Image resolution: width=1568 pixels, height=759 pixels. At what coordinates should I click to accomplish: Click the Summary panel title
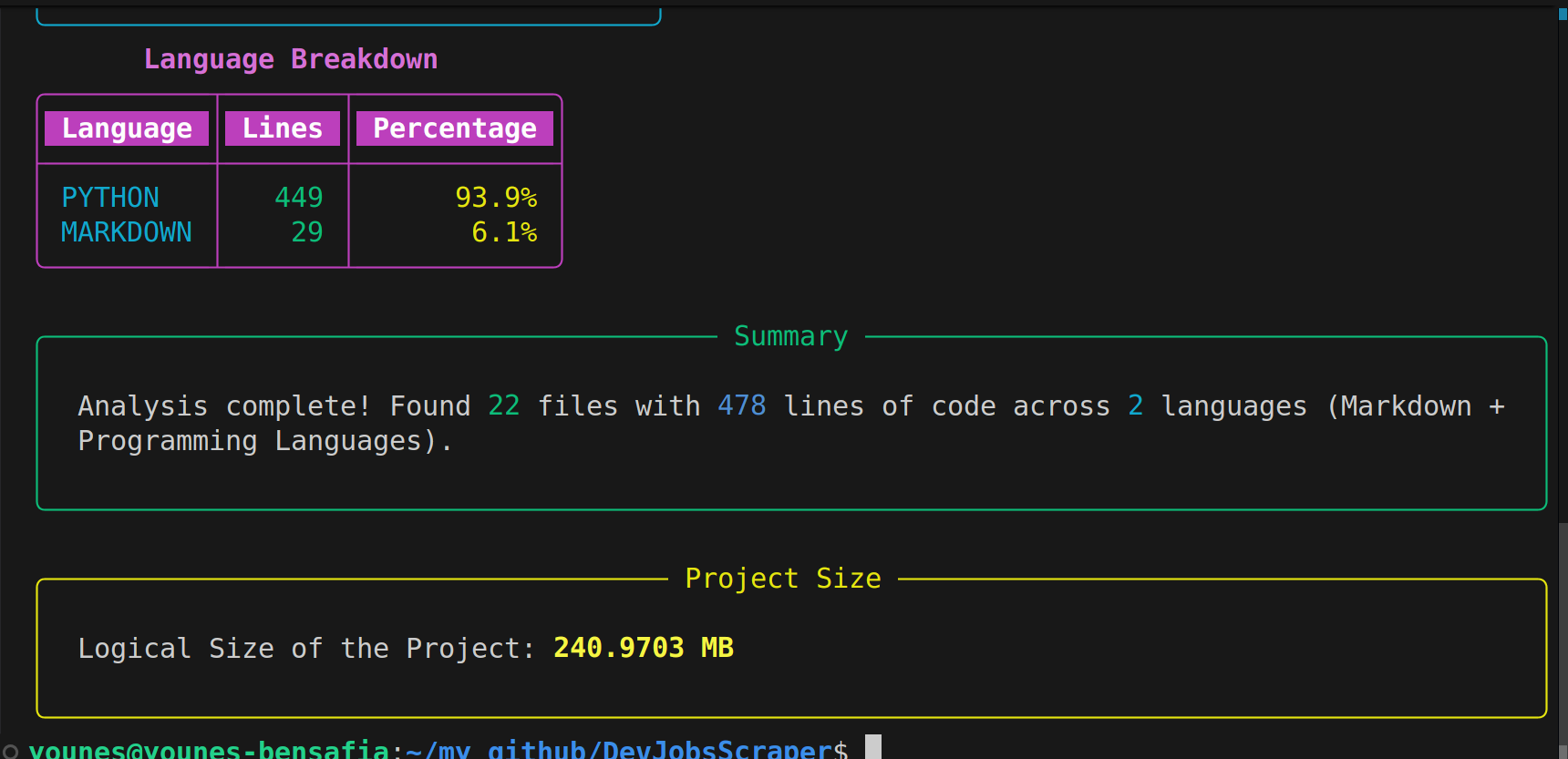[791, 336]
